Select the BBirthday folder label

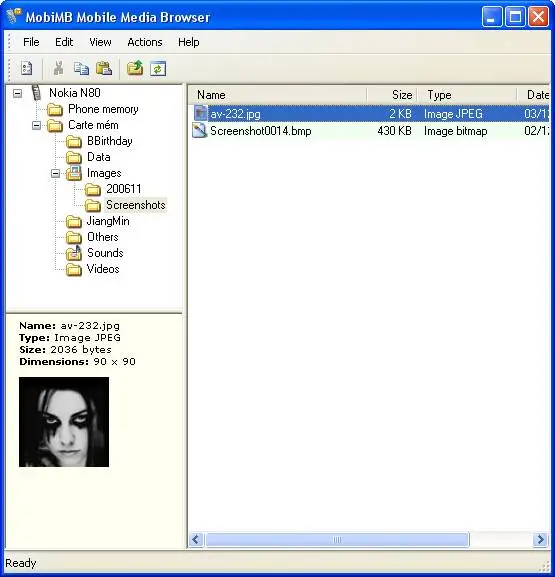click(x=110, y=141)
